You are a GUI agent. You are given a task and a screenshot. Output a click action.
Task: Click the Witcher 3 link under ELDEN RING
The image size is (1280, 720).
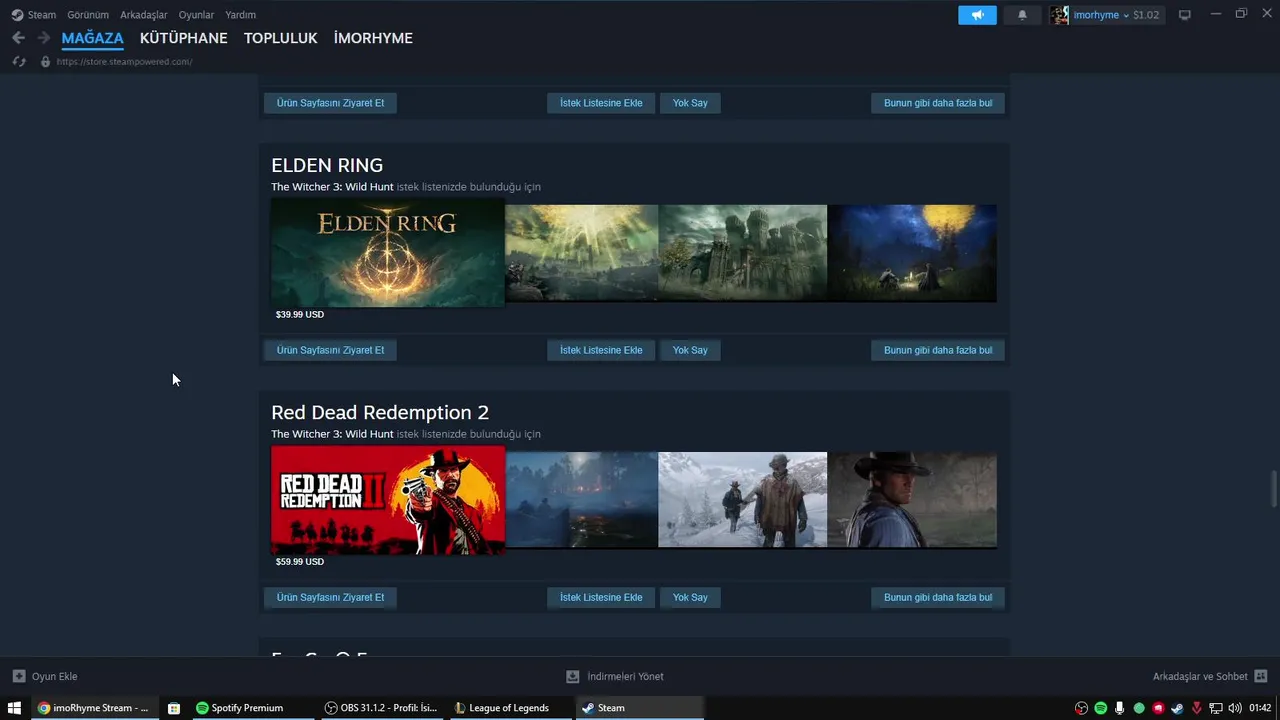[x=332, y=187]
